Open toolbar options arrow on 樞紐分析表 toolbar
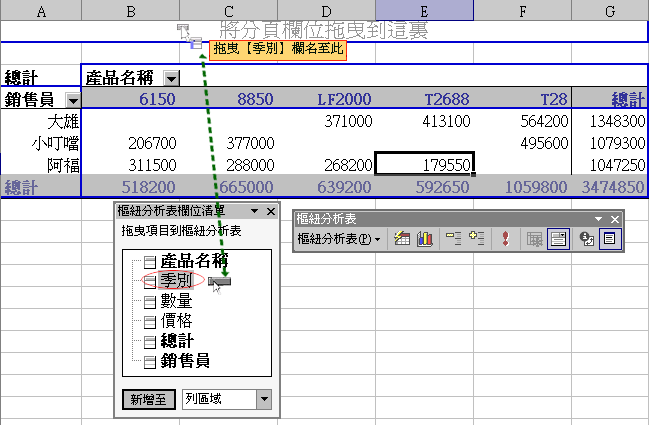The image size is (649, 425). pos(599,219)
